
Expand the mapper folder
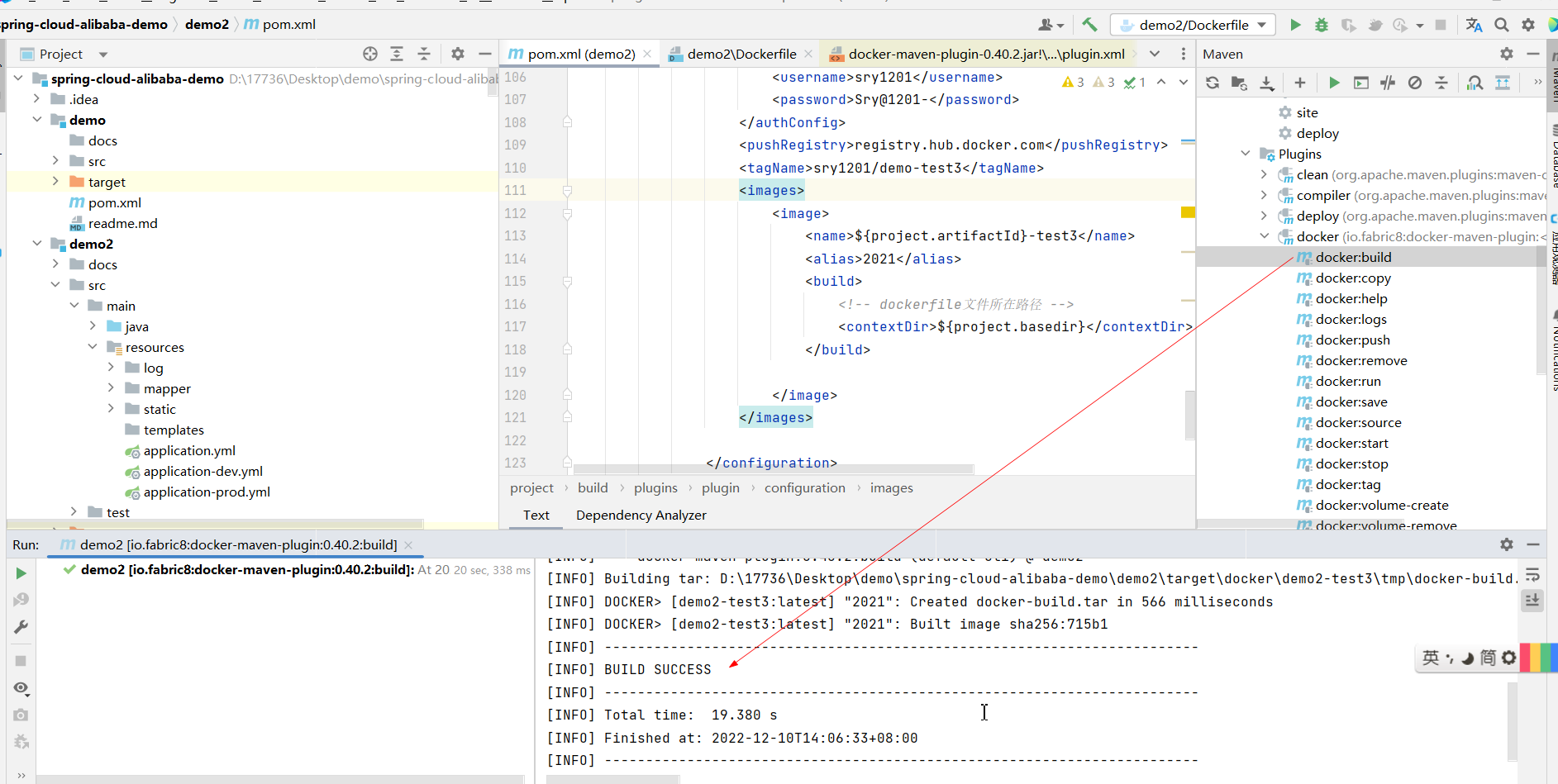pos(111,388)
